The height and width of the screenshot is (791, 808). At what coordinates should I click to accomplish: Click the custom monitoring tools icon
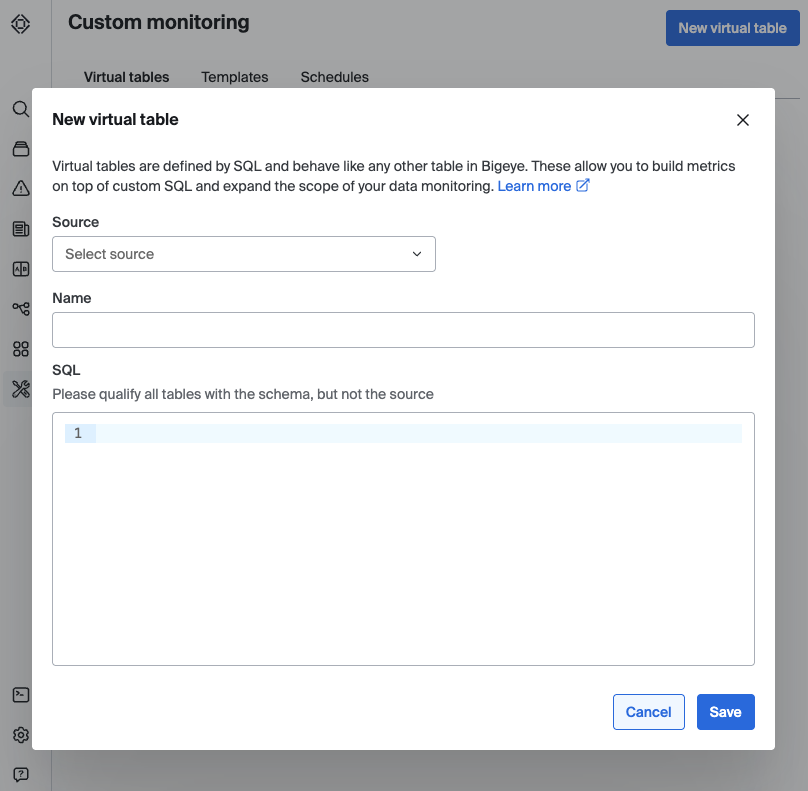click(x=21, y=389)
